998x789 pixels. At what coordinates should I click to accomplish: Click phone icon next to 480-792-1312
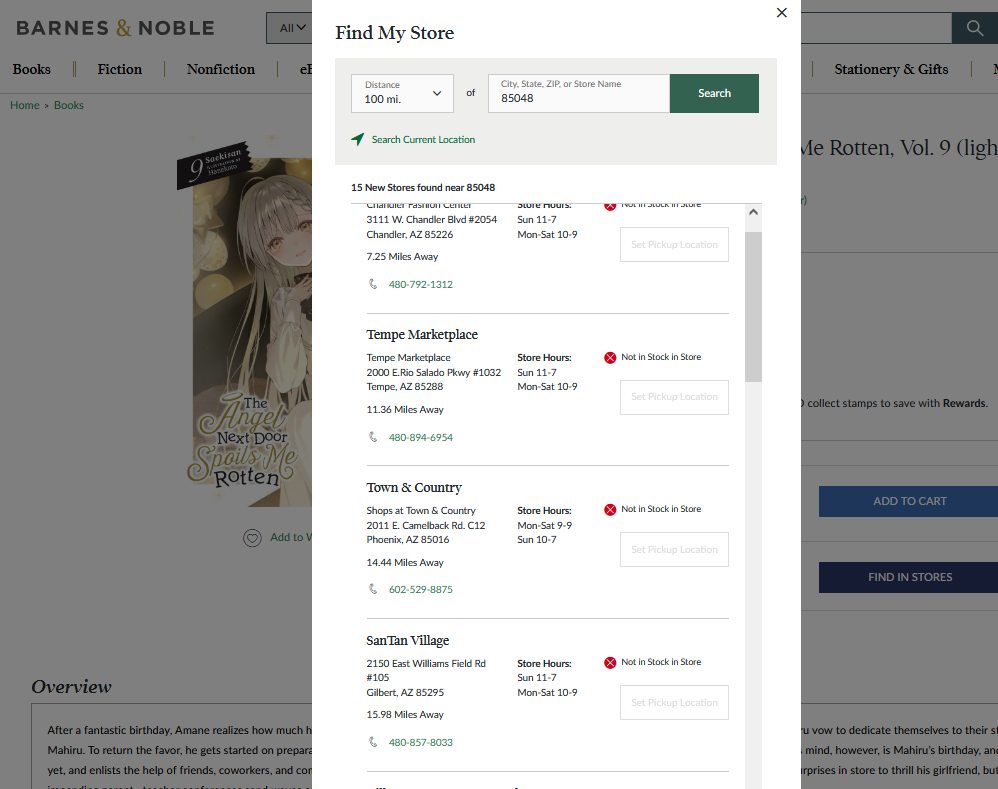click(x=373, y=284)
